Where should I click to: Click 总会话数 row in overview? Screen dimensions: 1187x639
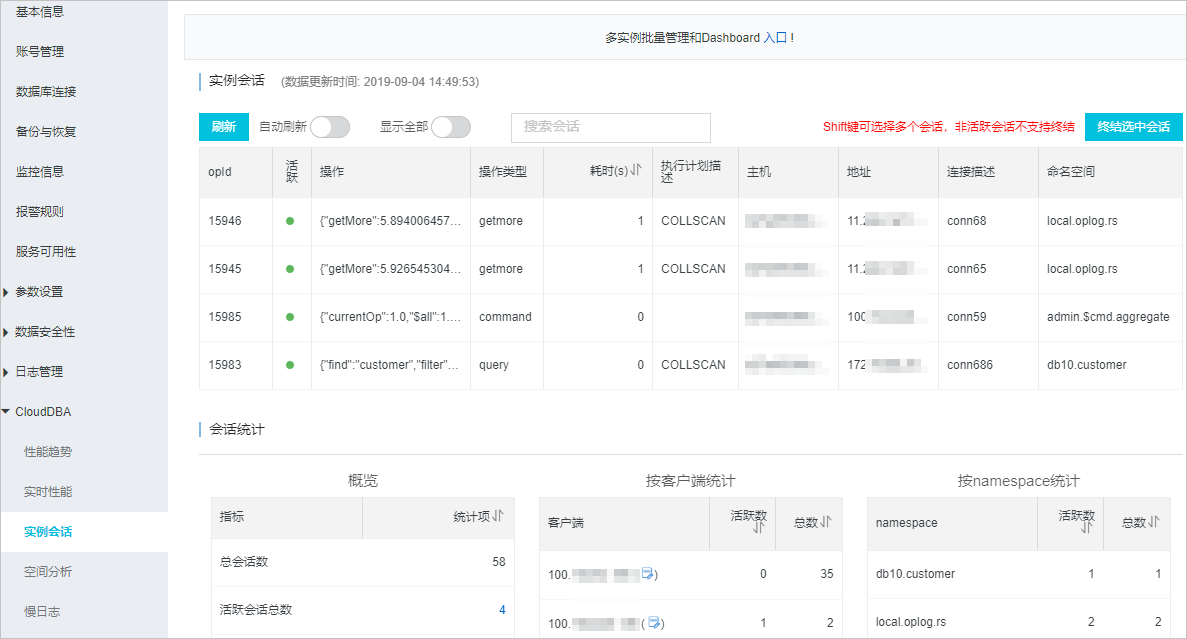pyautogui.click(x=363, y=562)
